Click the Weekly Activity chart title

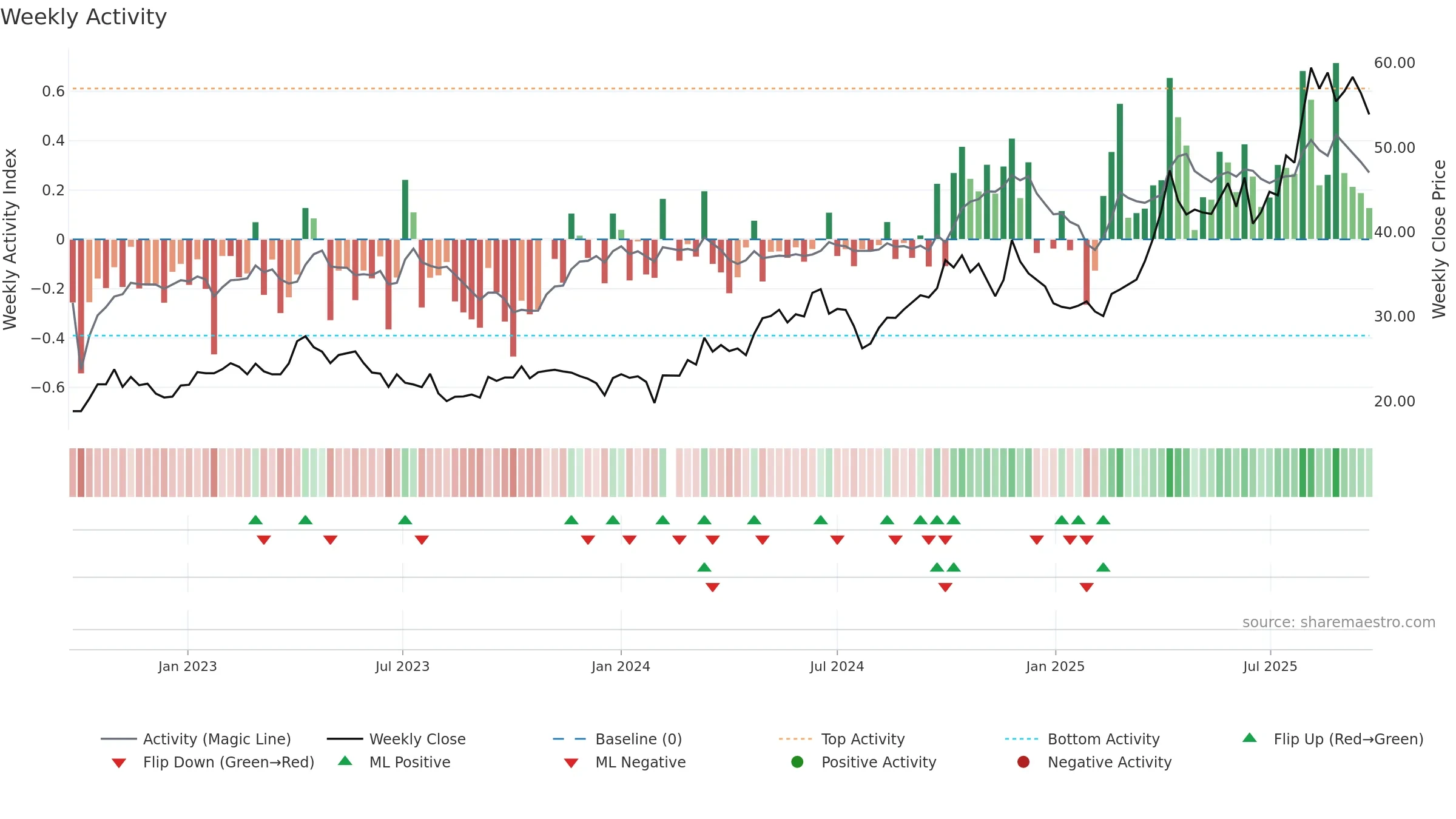coord(84,17)
